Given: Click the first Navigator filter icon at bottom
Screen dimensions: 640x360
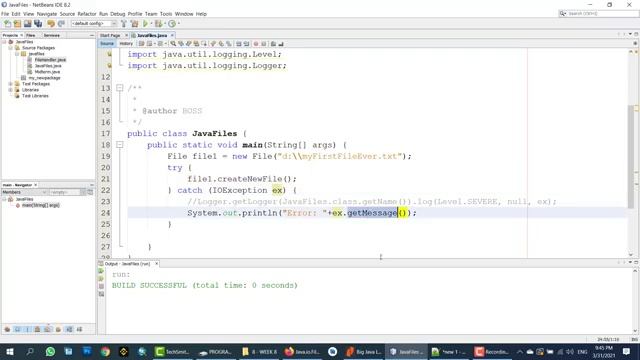Looking at the screenshot, I should pos(7,329).
